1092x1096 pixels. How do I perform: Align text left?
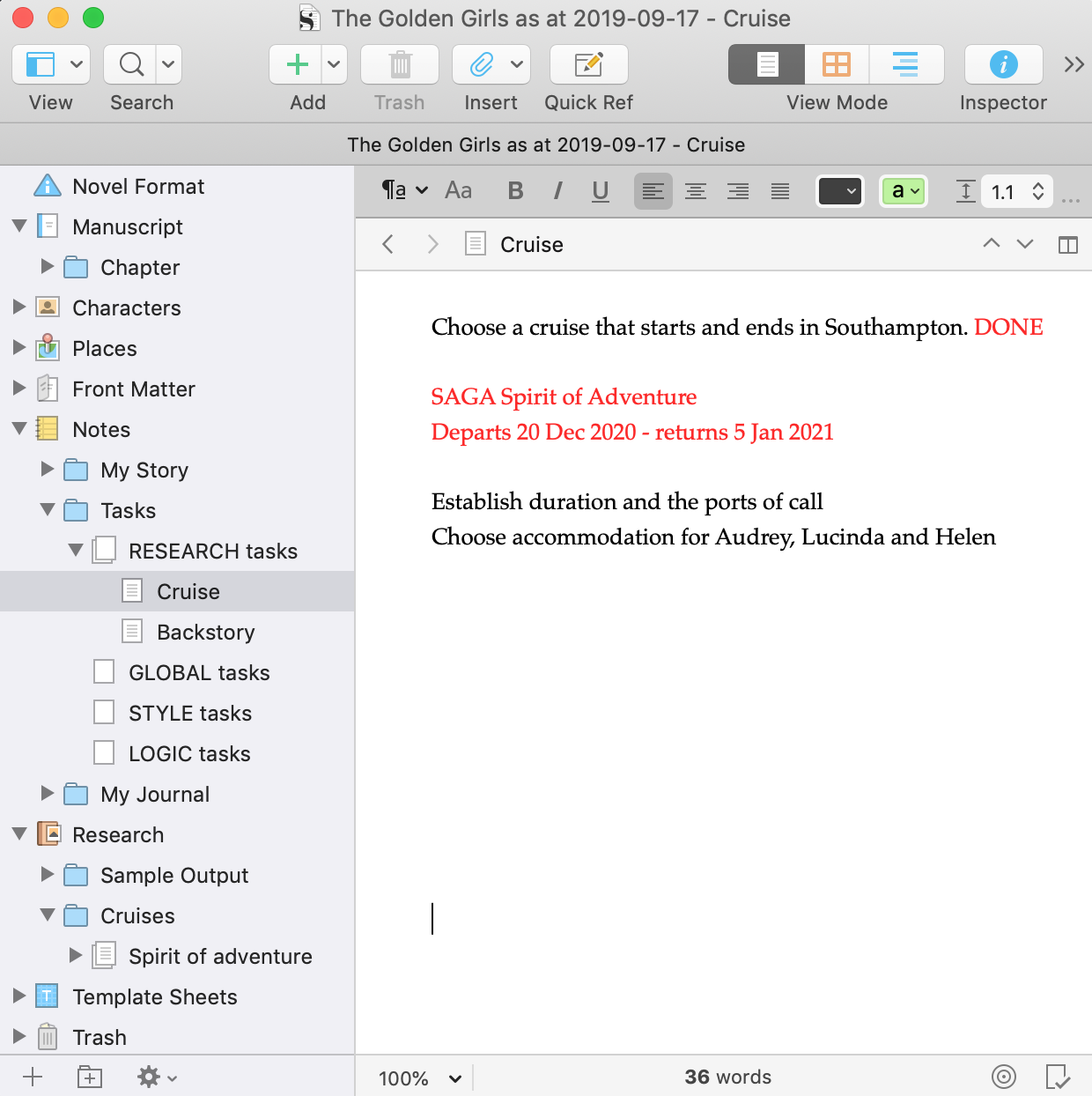point(653,191)
